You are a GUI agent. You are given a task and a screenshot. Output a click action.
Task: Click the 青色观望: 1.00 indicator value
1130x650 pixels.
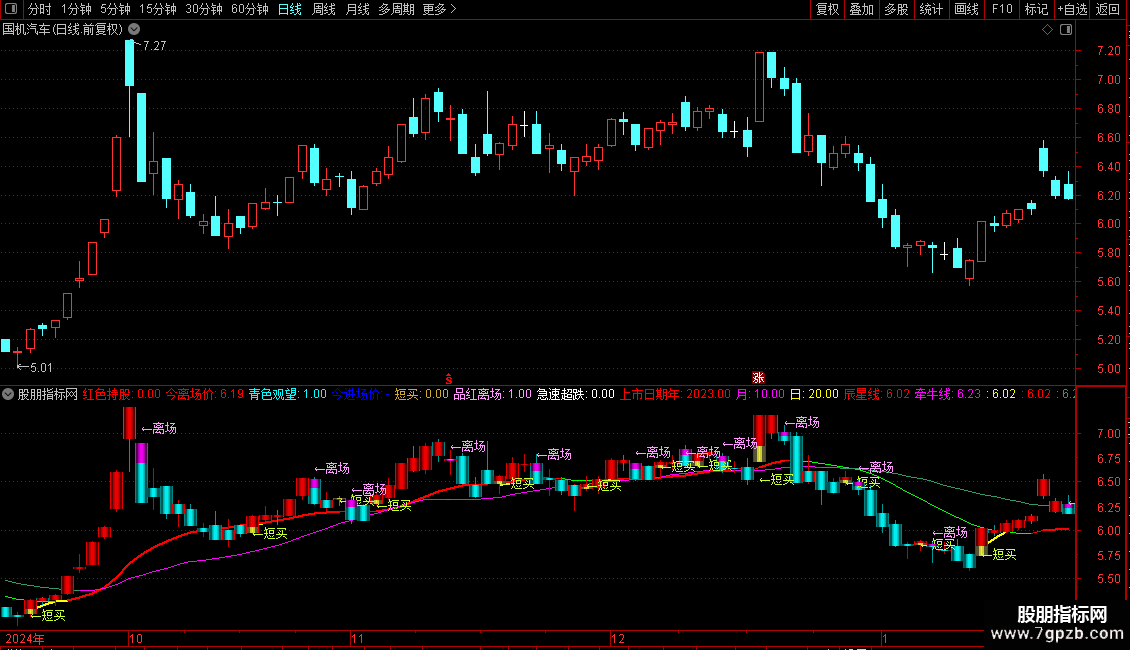click(288, 394)
